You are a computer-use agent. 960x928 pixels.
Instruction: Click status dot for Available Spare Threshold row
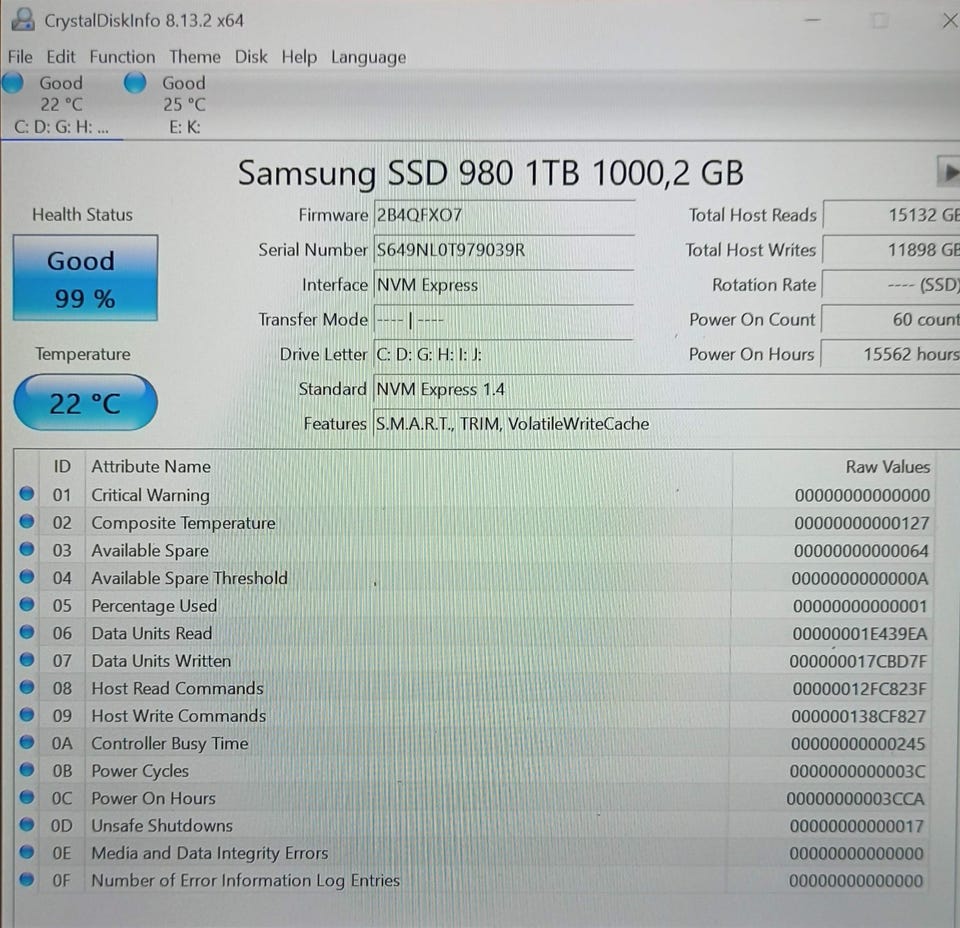tap(26, 576)
